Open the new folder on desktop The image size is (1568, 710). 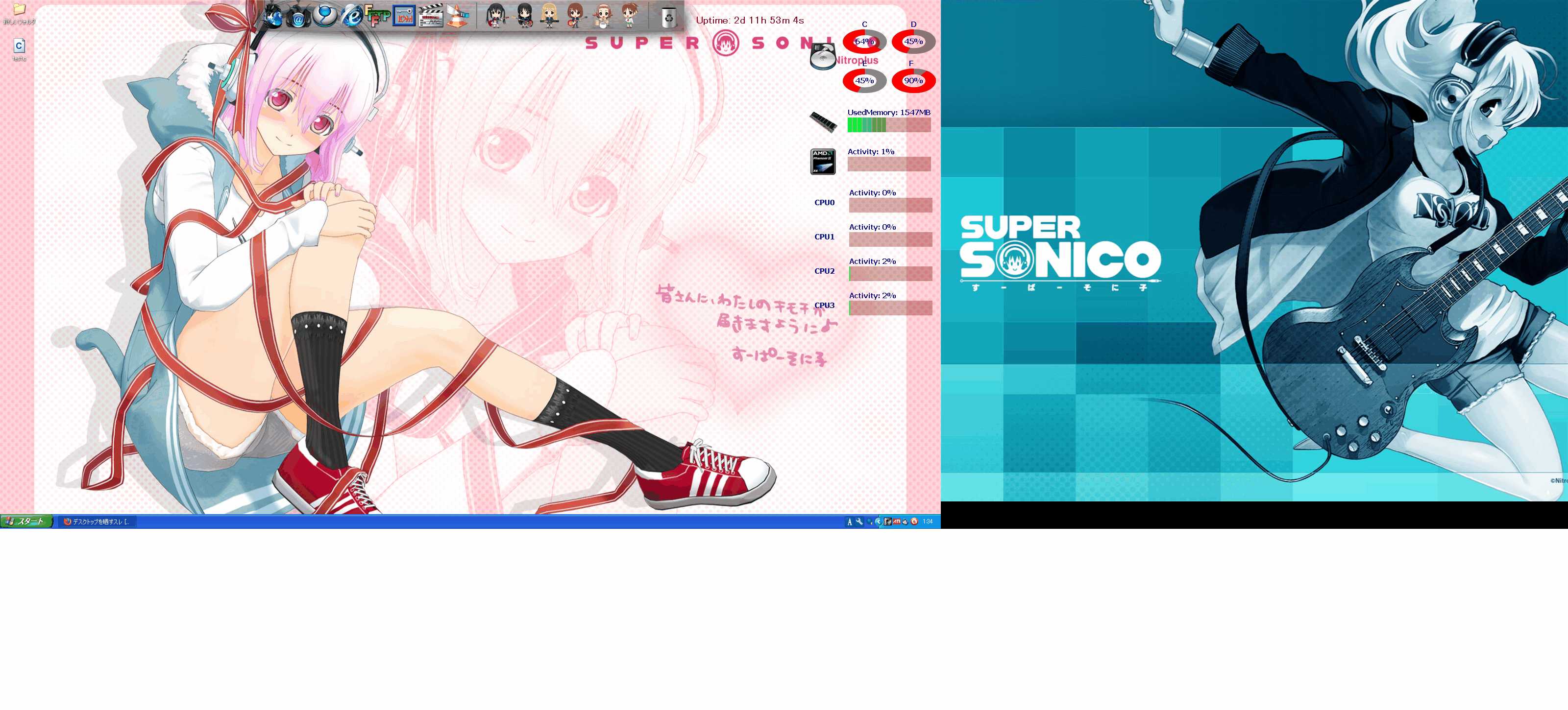coord(19,10)
